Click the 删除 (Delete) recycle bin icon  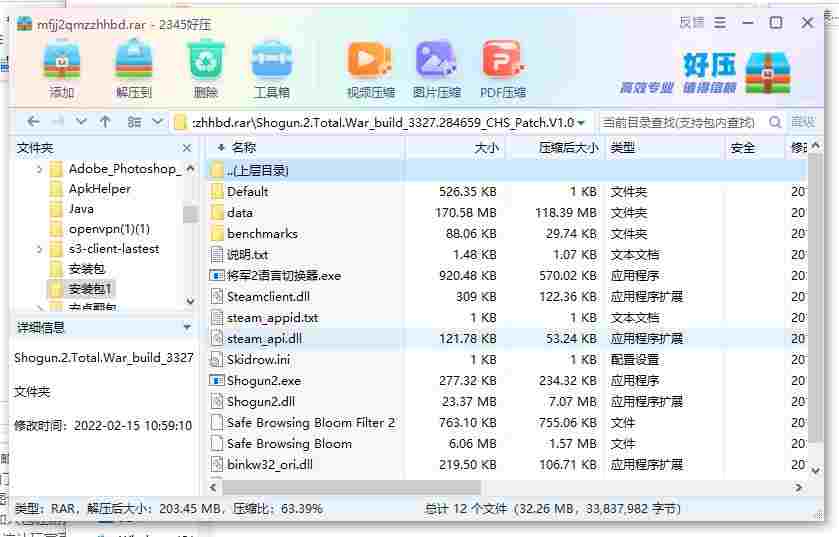205,60
